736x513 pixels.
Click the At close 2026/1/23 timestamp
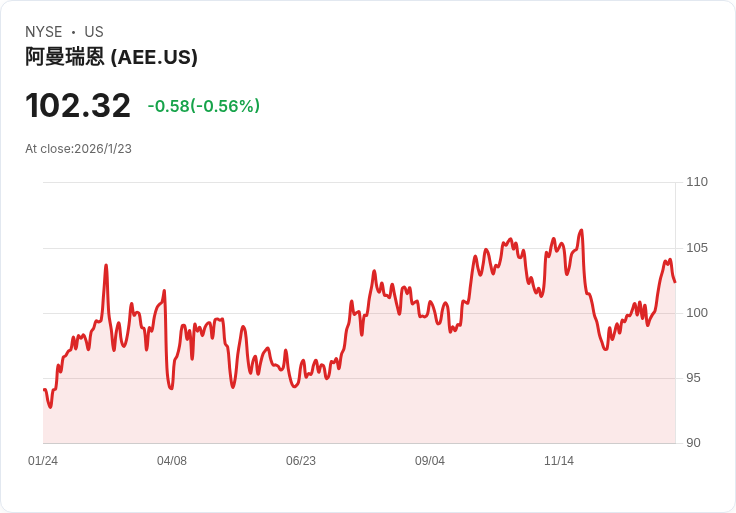coord(78,149)
